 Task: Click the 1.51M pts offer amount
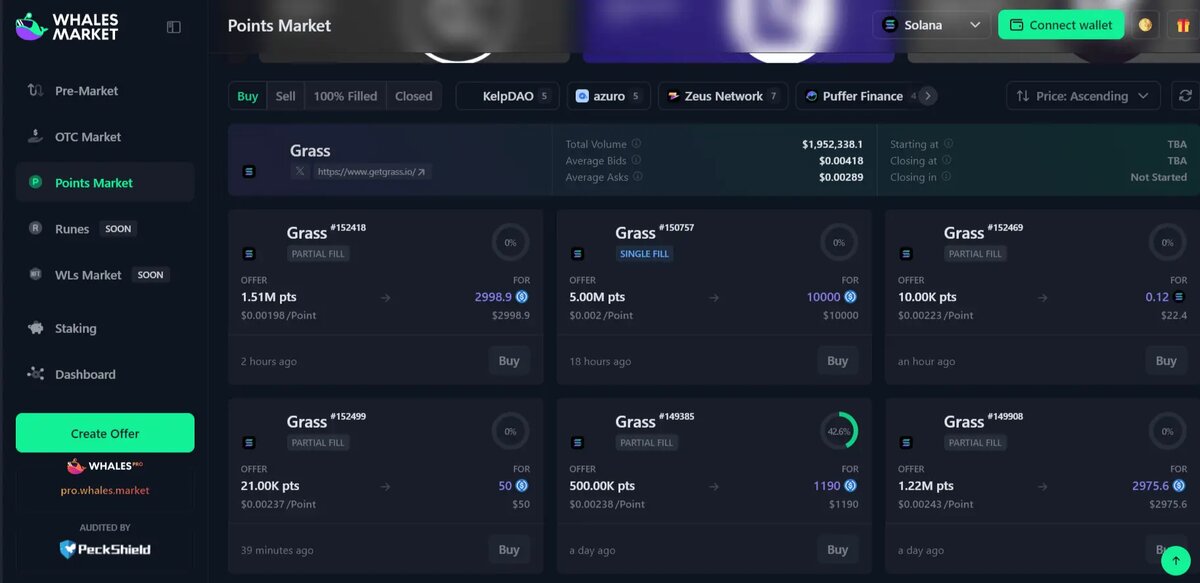[269, 297]
